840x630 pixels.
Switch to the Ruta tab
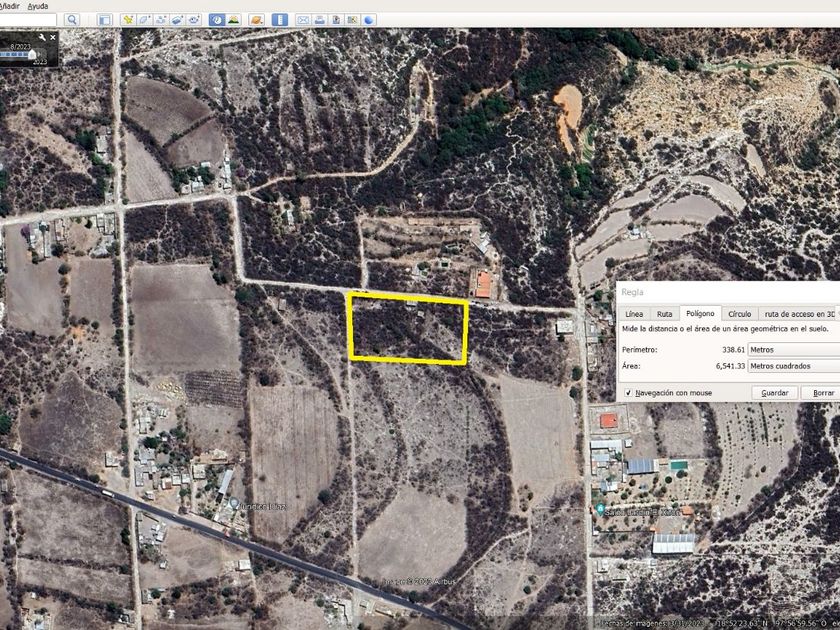click(x=664, y=314)
